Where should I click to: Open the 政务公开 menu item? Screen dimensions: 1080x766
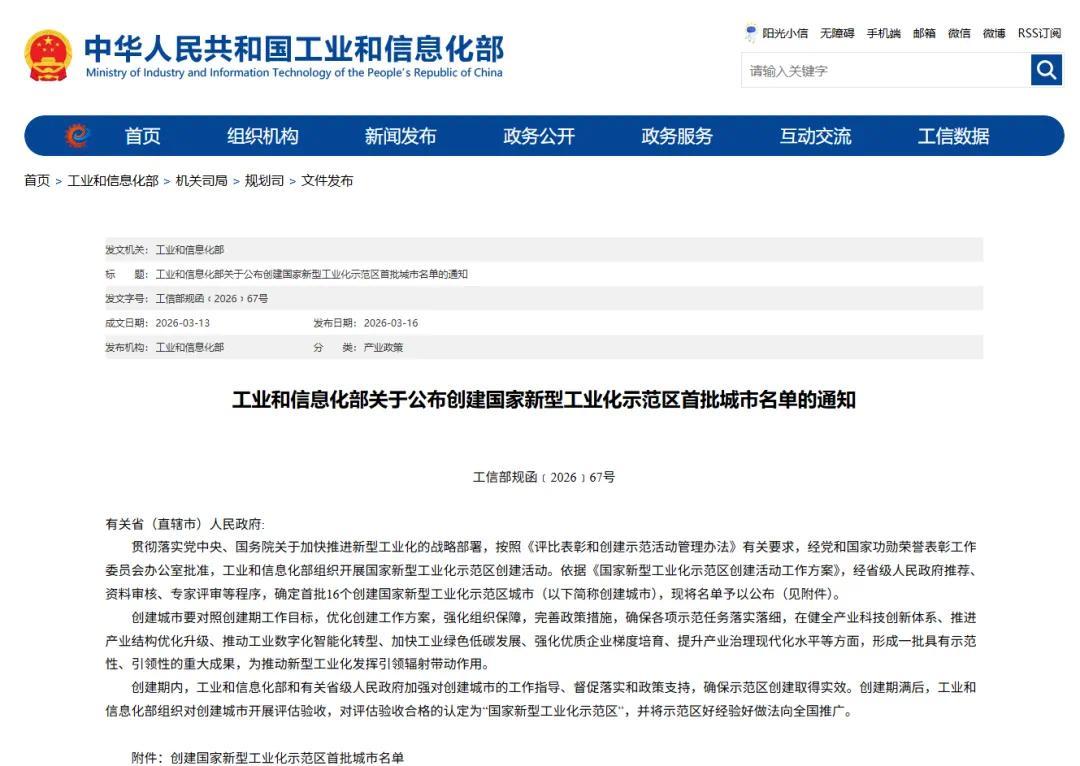[539, 136]
